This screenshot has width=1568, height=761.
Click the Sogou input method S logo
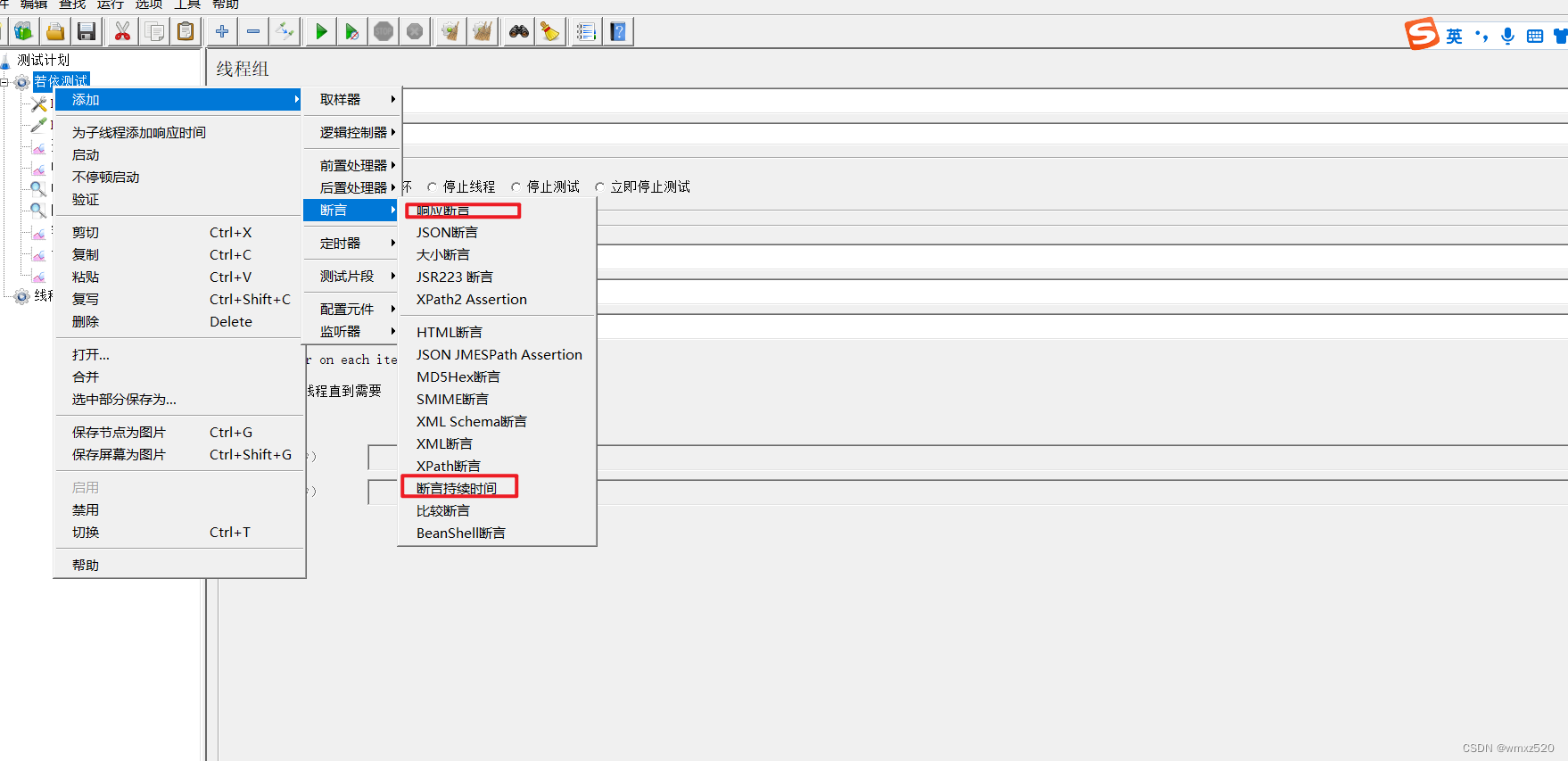1422,34
